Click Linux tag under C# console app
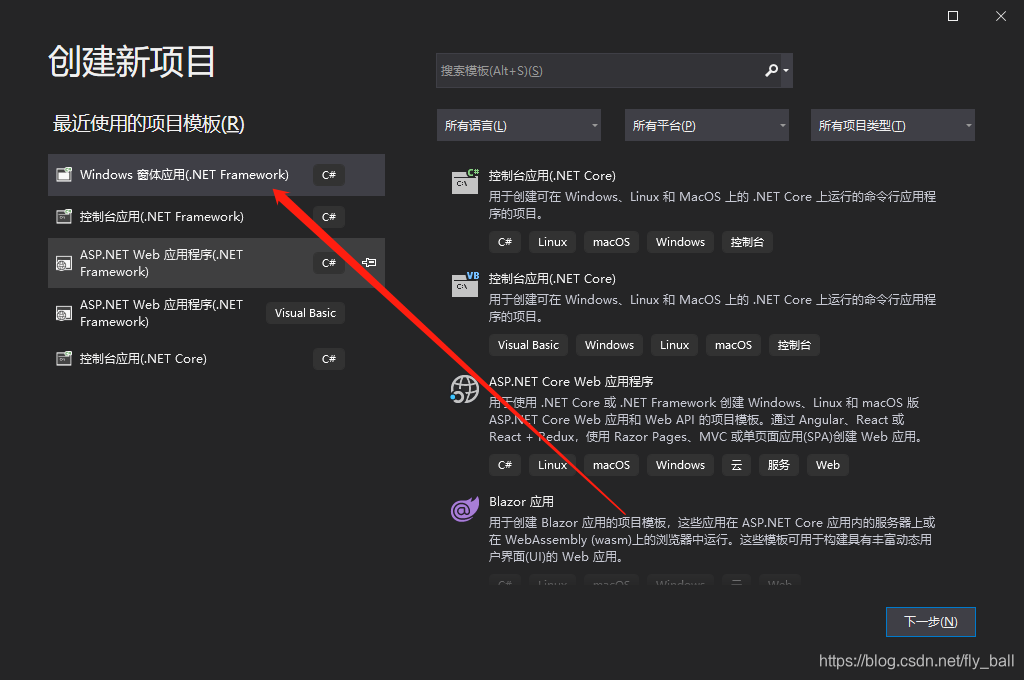 552,242
